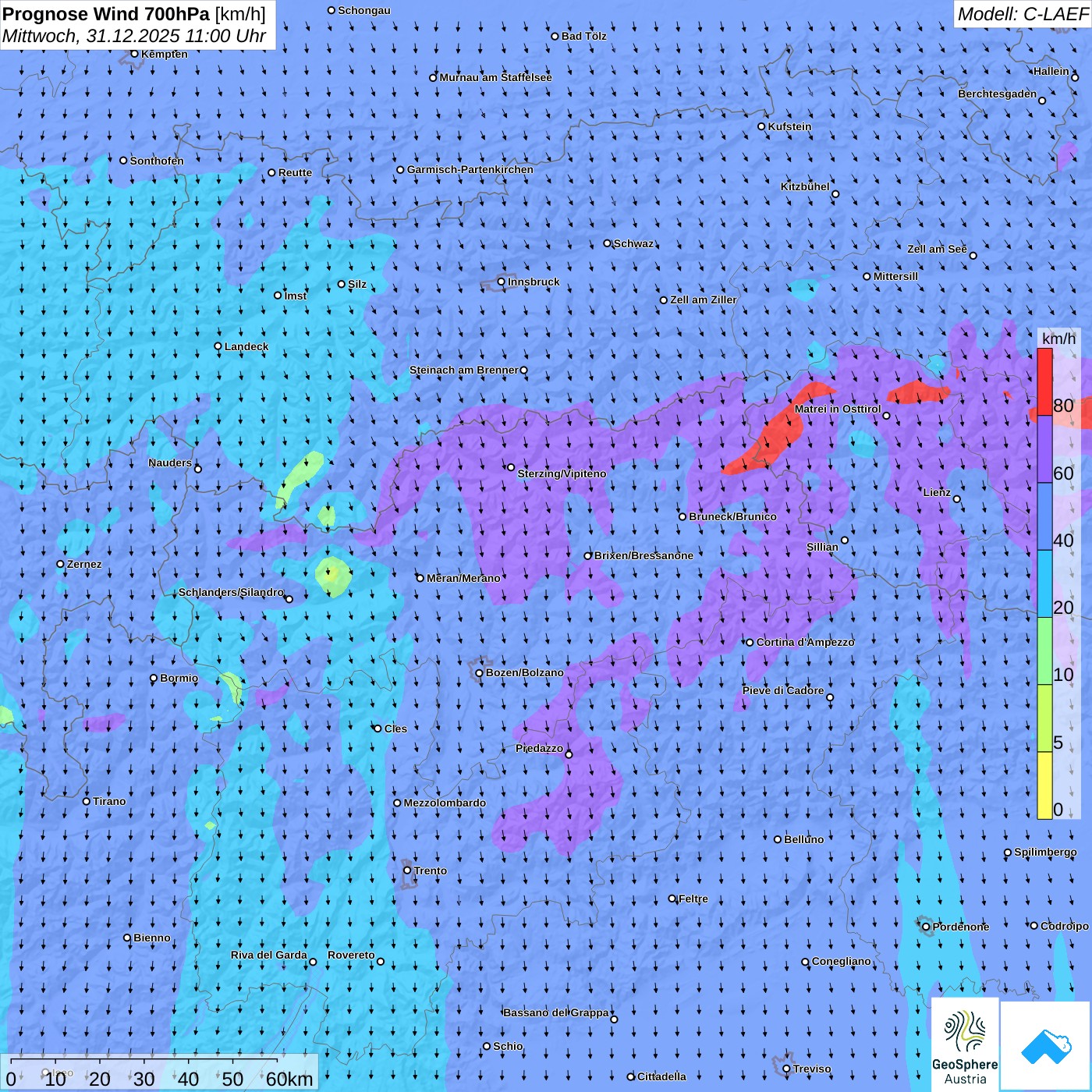Image resolution: width=1092 pixels, height=1092 pixels.
Task: Click the 'Treviso' map label
Action: point(812,1069)
